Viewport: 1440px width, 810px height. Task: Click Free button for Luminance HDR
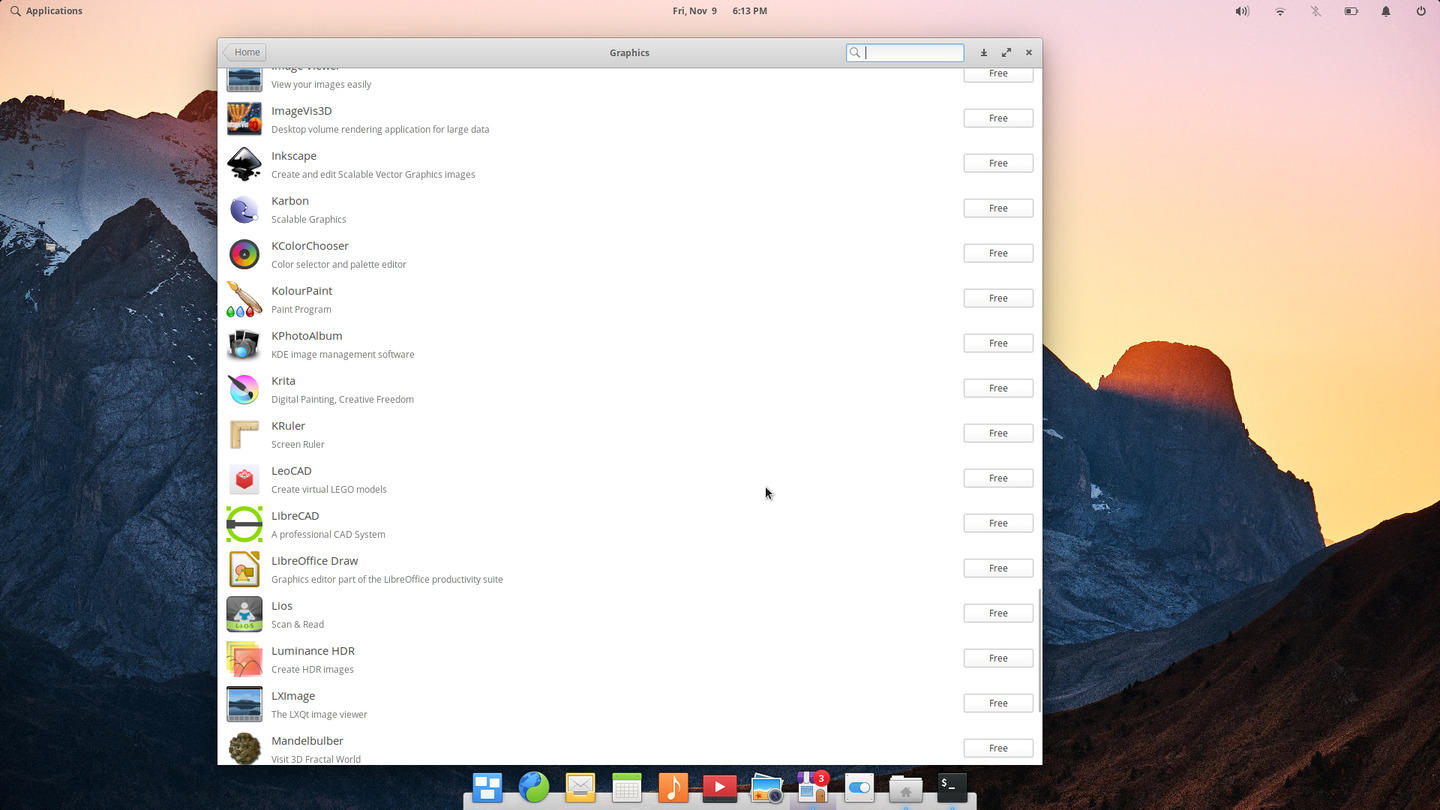(998, 658)
